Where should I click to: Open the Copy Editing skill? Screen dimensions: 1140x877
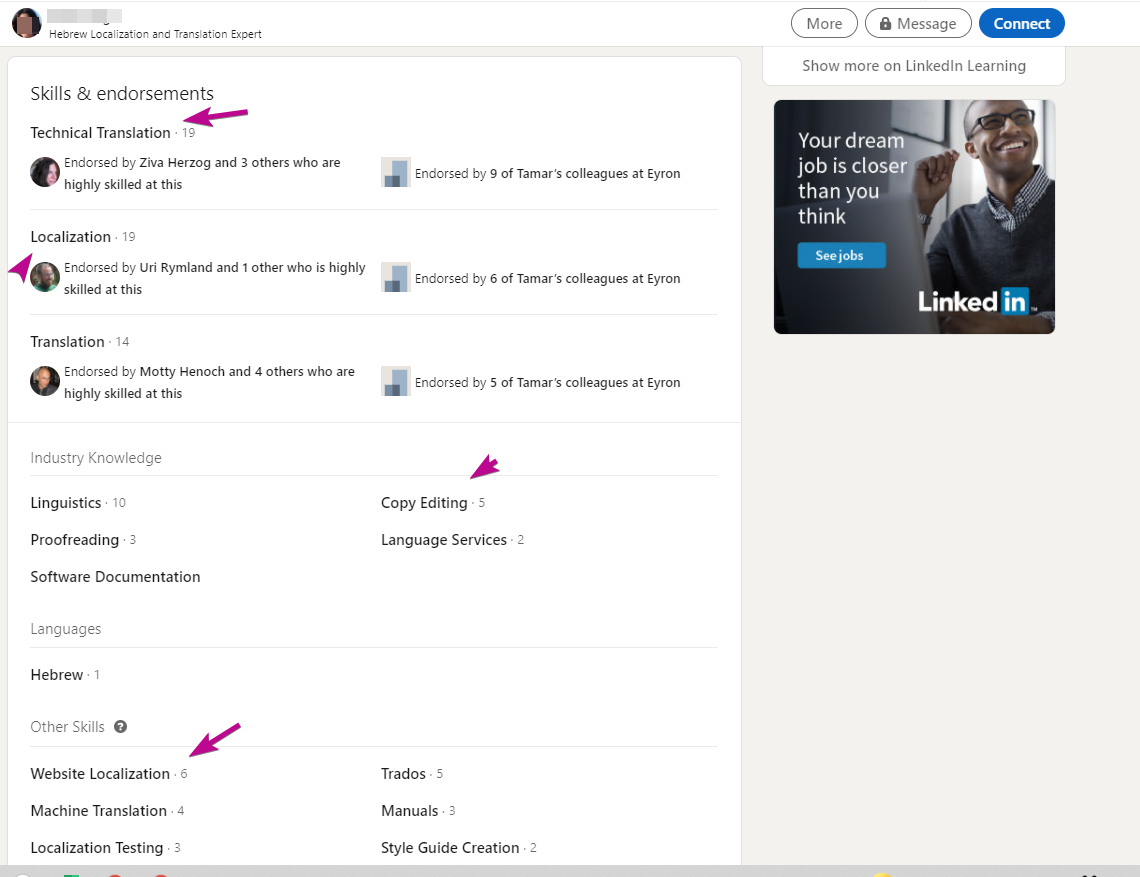pos(424,502)
